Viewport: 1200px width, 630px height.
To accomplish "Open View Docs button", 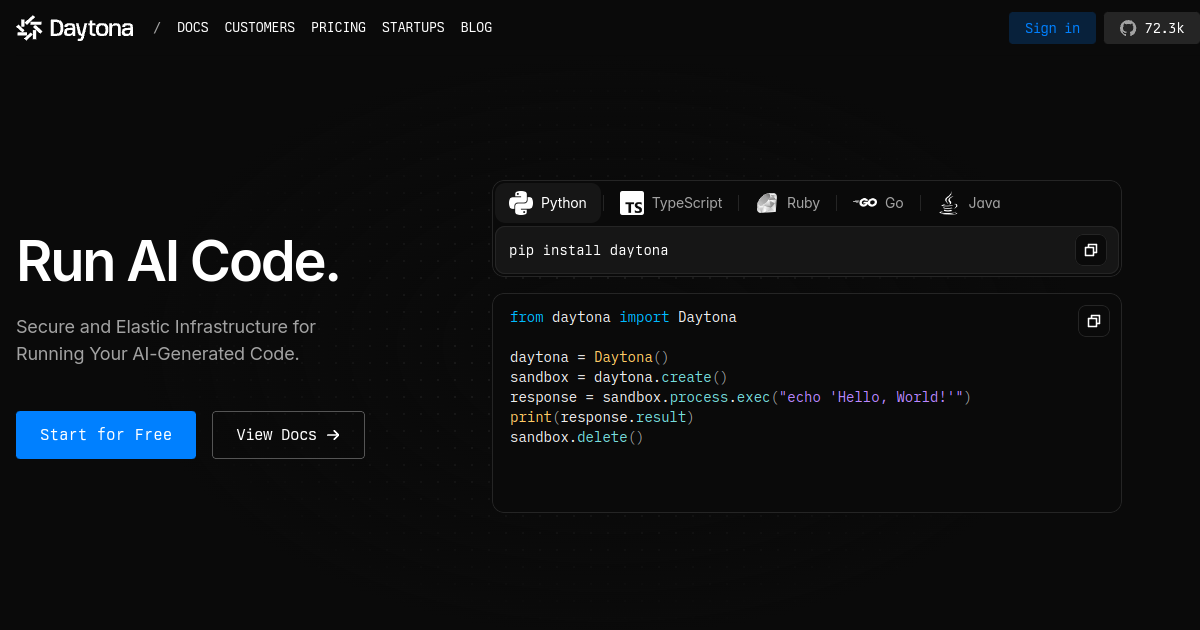I will pyautogui.click(x=288, y=435).
